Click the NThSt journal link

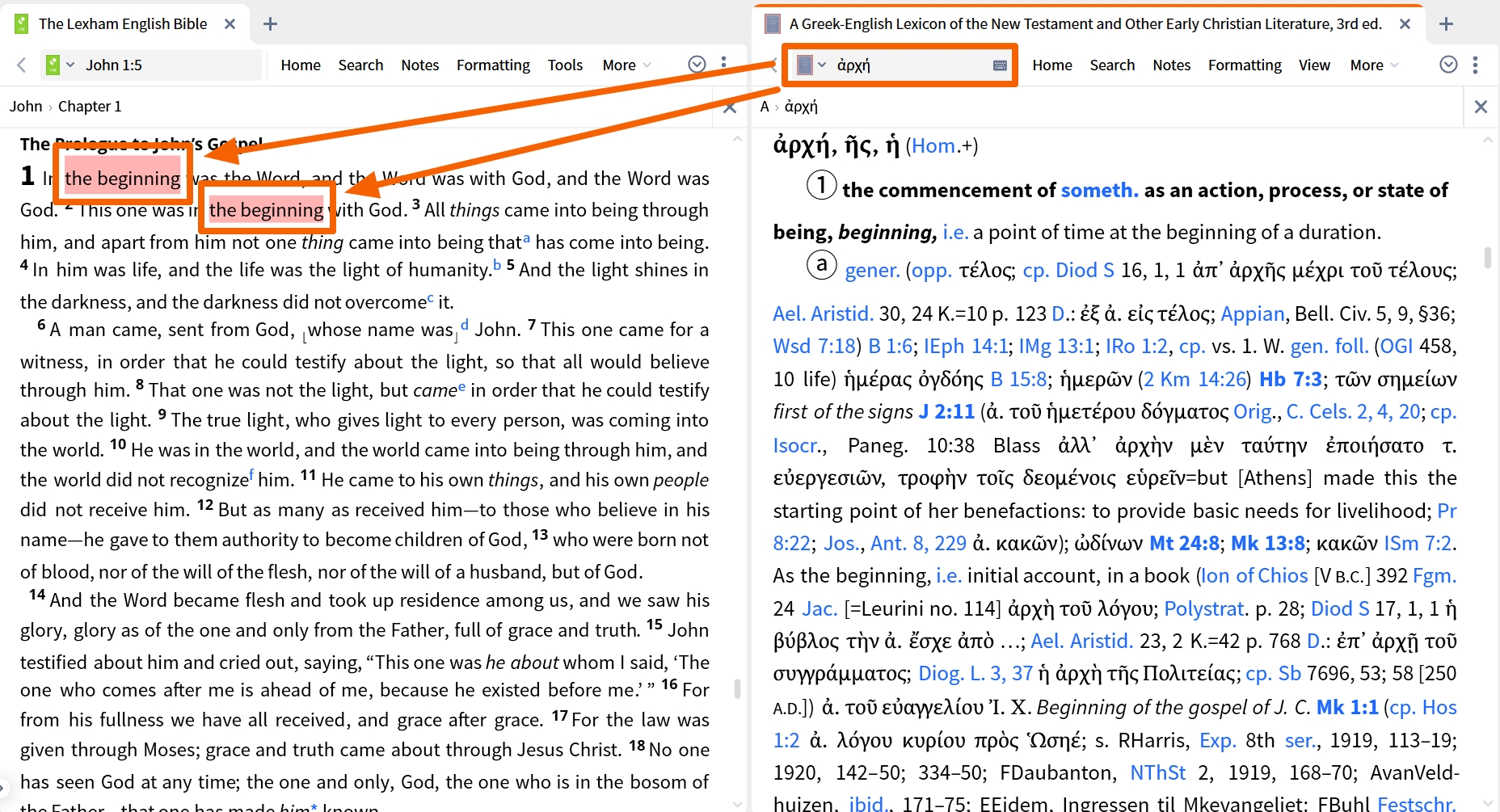coord(1157,772)
